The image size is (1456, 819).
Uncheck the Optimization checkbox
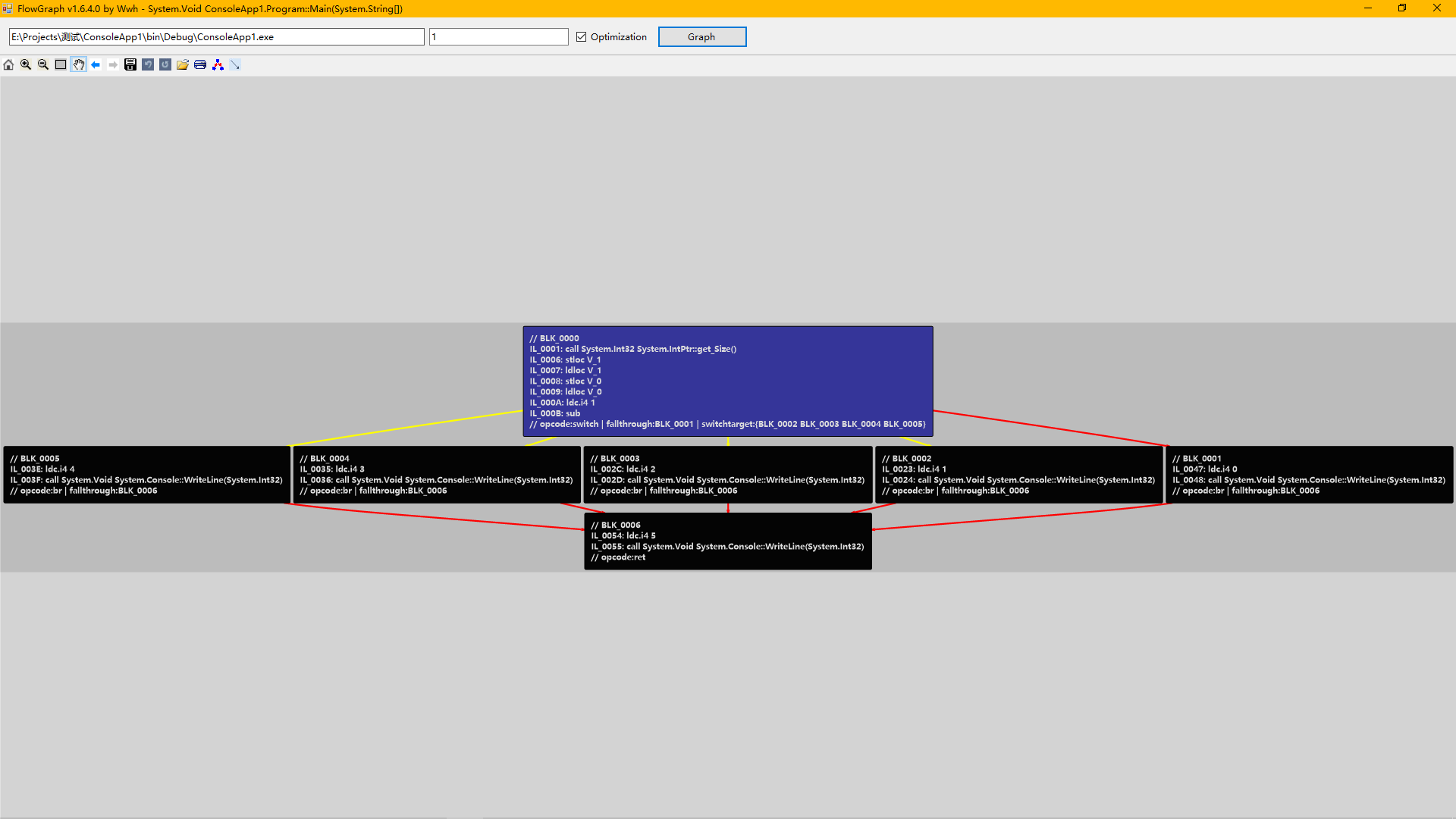click(x=582, y=37)
